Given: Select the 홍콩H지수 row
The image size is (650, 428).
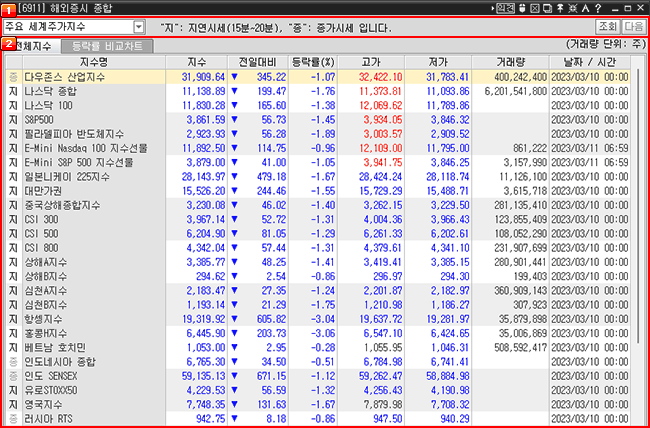Looking at the screenshot, I should pyautogui.click(x=318, y=333).
